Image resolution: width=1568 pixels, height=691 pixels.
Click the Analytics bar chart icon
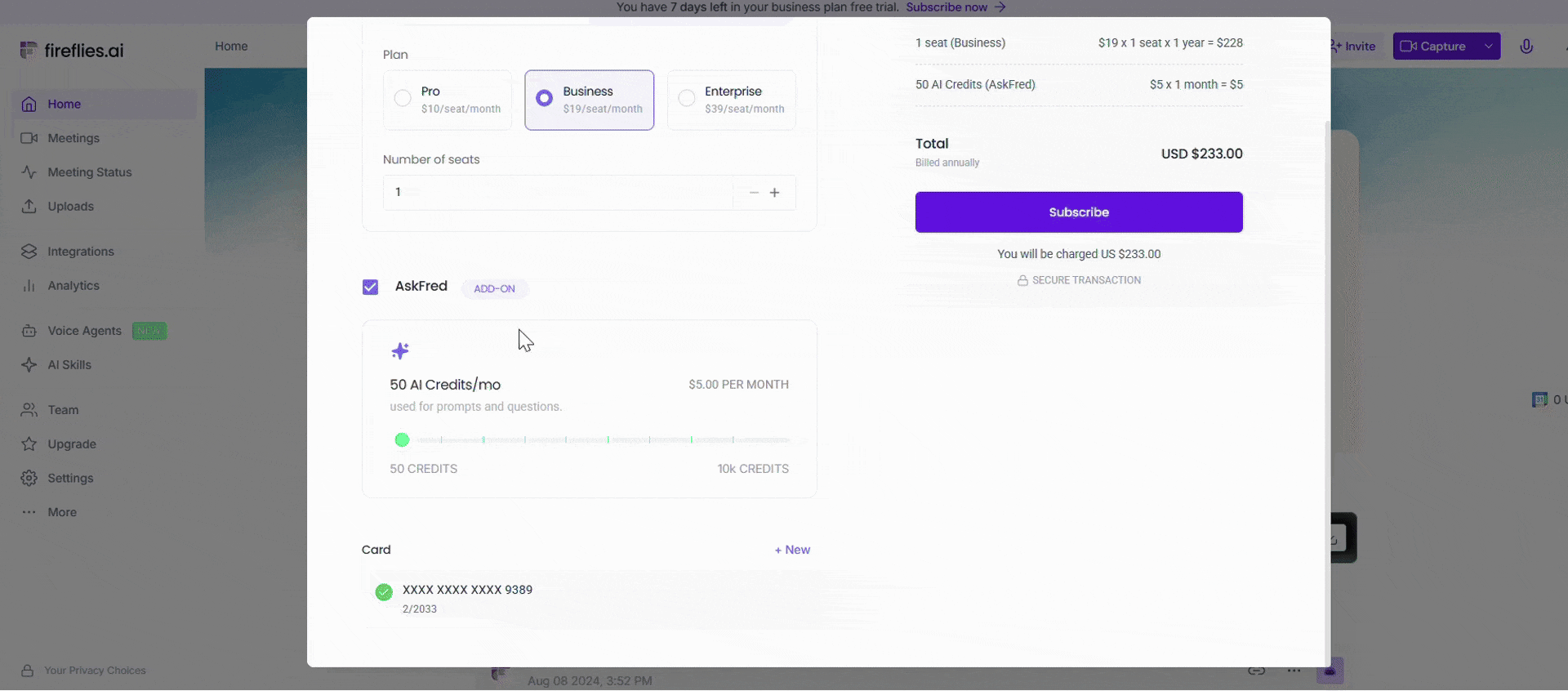point(29,286)
